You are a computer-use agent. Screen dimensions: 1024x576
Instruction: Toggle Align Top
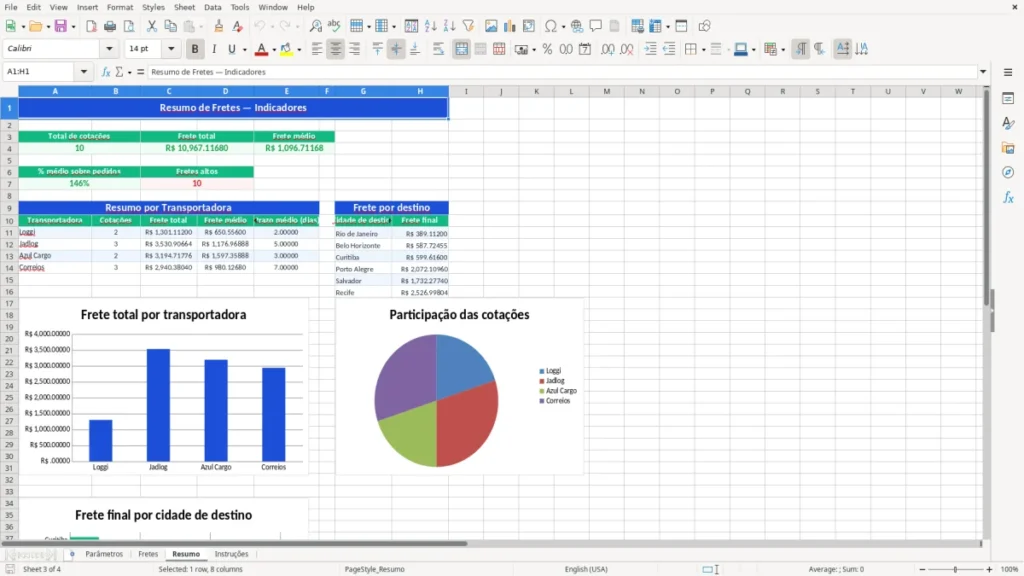coord(377,49)
